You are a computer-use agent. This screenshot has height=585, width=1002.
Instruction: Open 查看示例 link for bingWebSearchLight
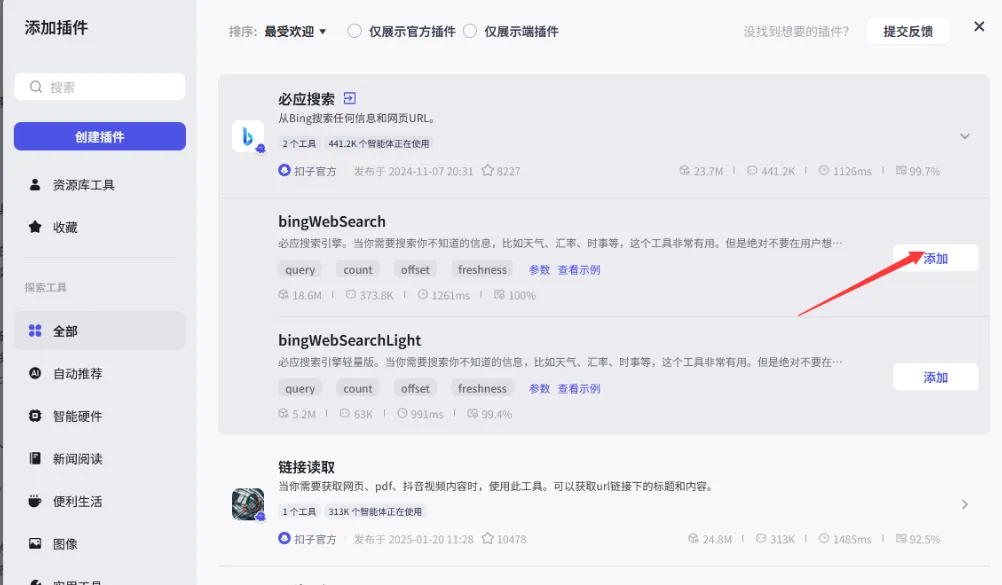579,389
